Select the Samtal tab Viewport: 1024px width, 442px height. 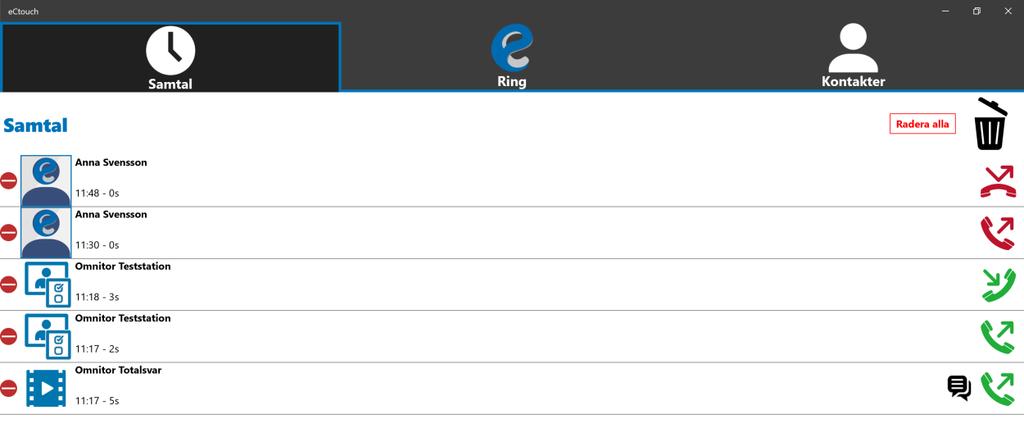tap(170, 57)
